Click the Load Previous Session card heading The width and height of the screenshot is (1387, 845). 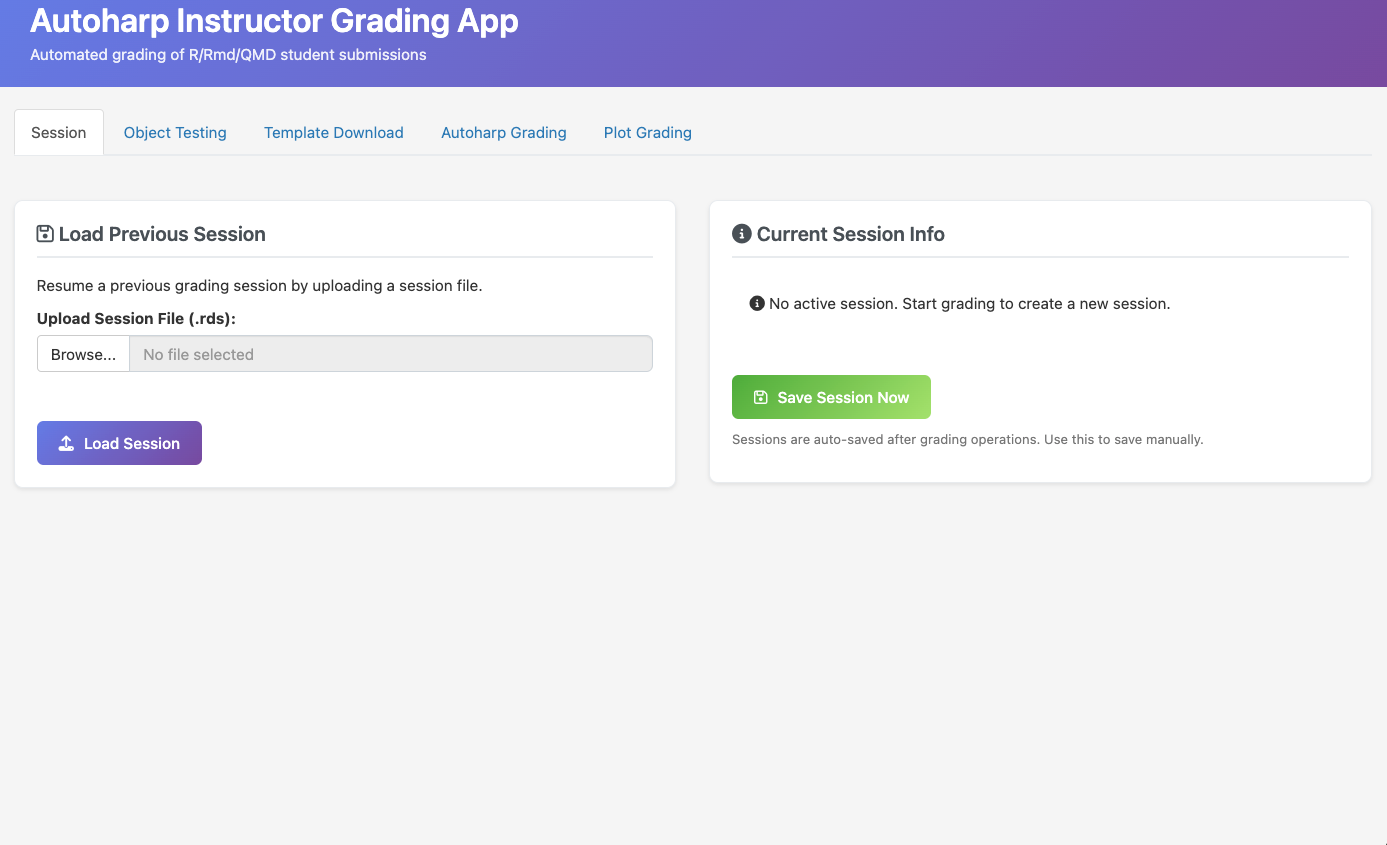pos(162,233)
